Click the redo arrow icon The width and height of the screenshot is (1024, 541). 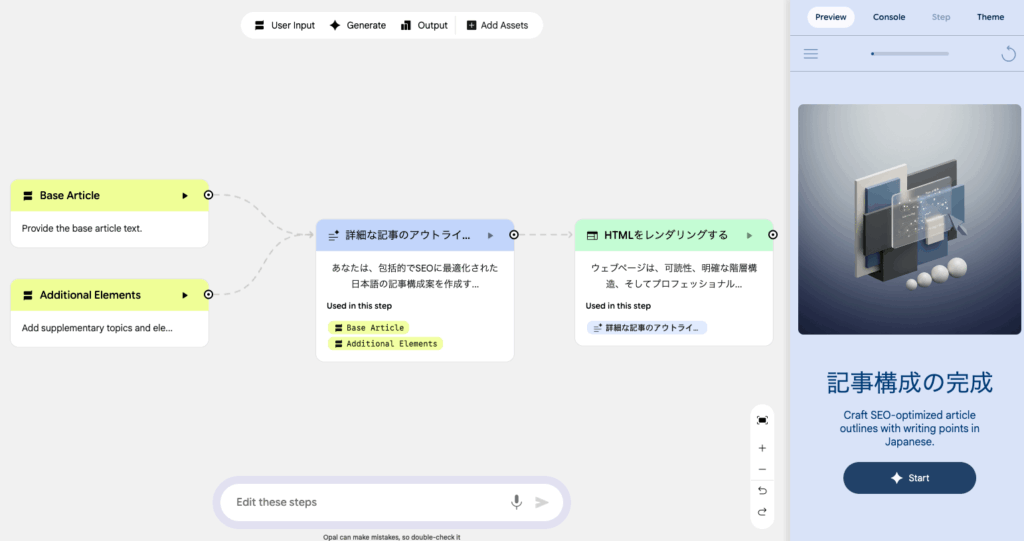pyautogui.click(x=762, y=512)
